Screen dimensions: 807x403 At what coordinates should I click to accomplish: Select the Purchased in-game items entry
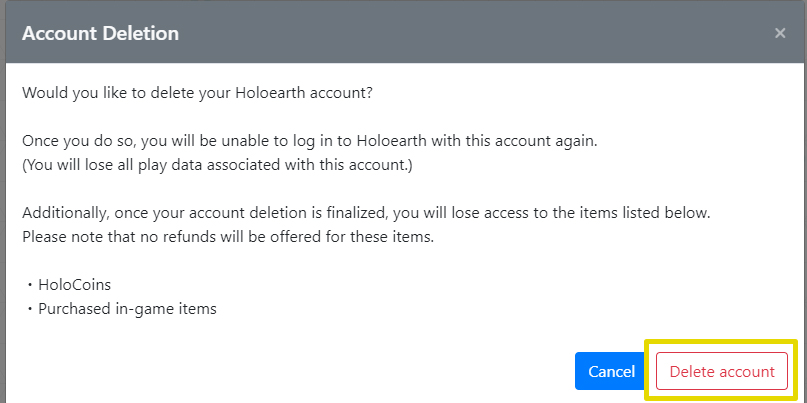(127, 309)
